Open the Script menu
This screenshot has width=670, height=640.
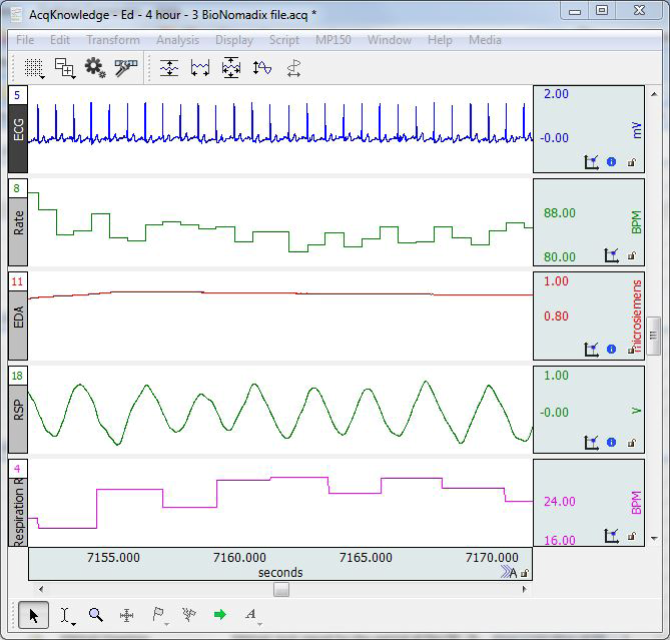click(x=284, y=40)
